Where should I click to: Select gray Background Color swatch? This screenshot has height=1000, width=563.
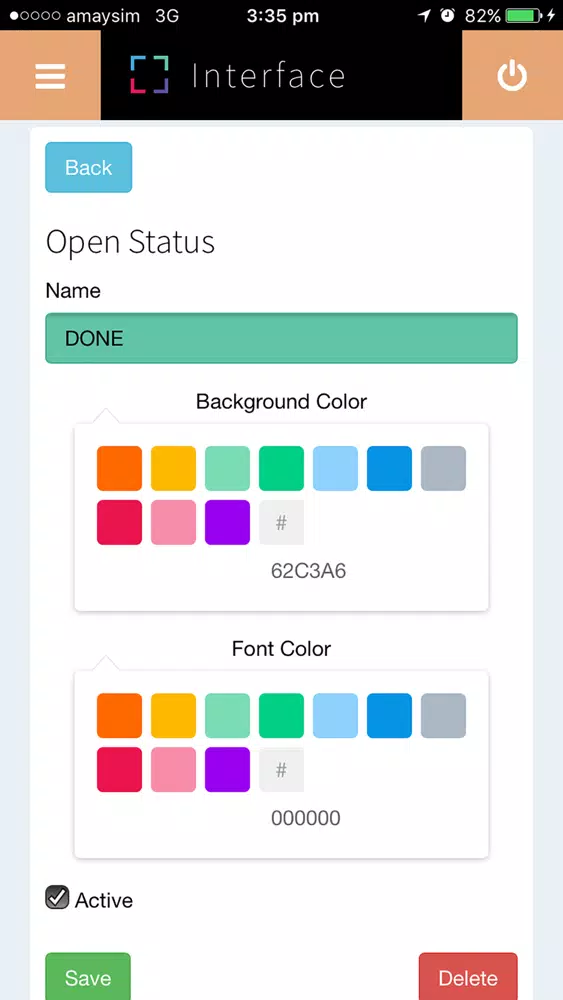pos(443,468)
